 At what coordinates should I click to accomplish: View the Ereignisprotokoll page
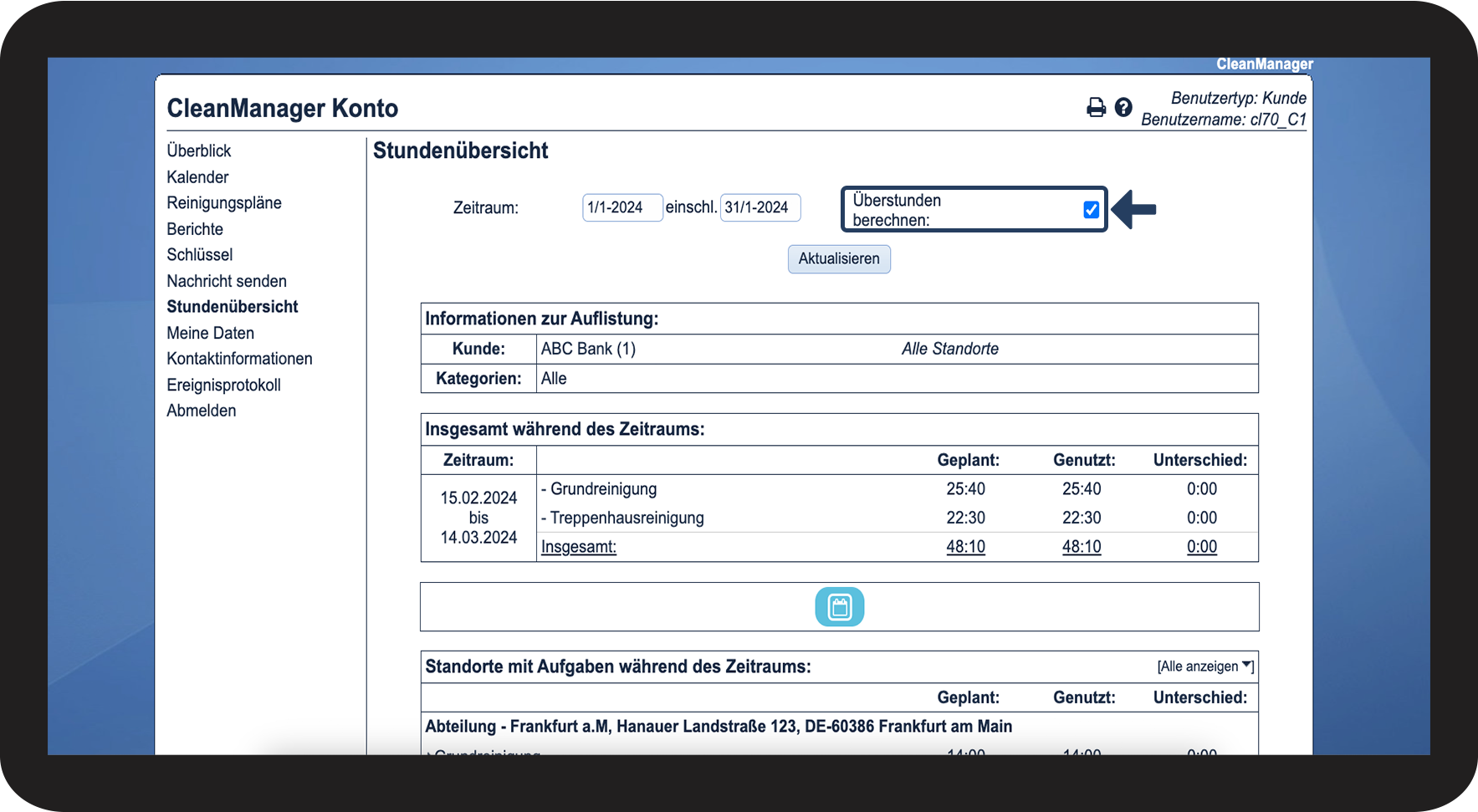(223, 385)
